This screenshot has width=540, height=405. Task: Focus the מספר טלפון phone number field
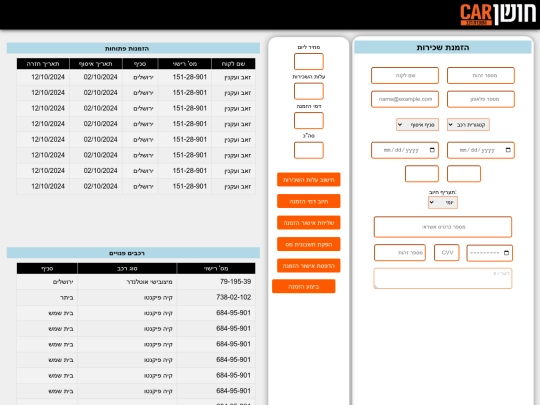481,99
